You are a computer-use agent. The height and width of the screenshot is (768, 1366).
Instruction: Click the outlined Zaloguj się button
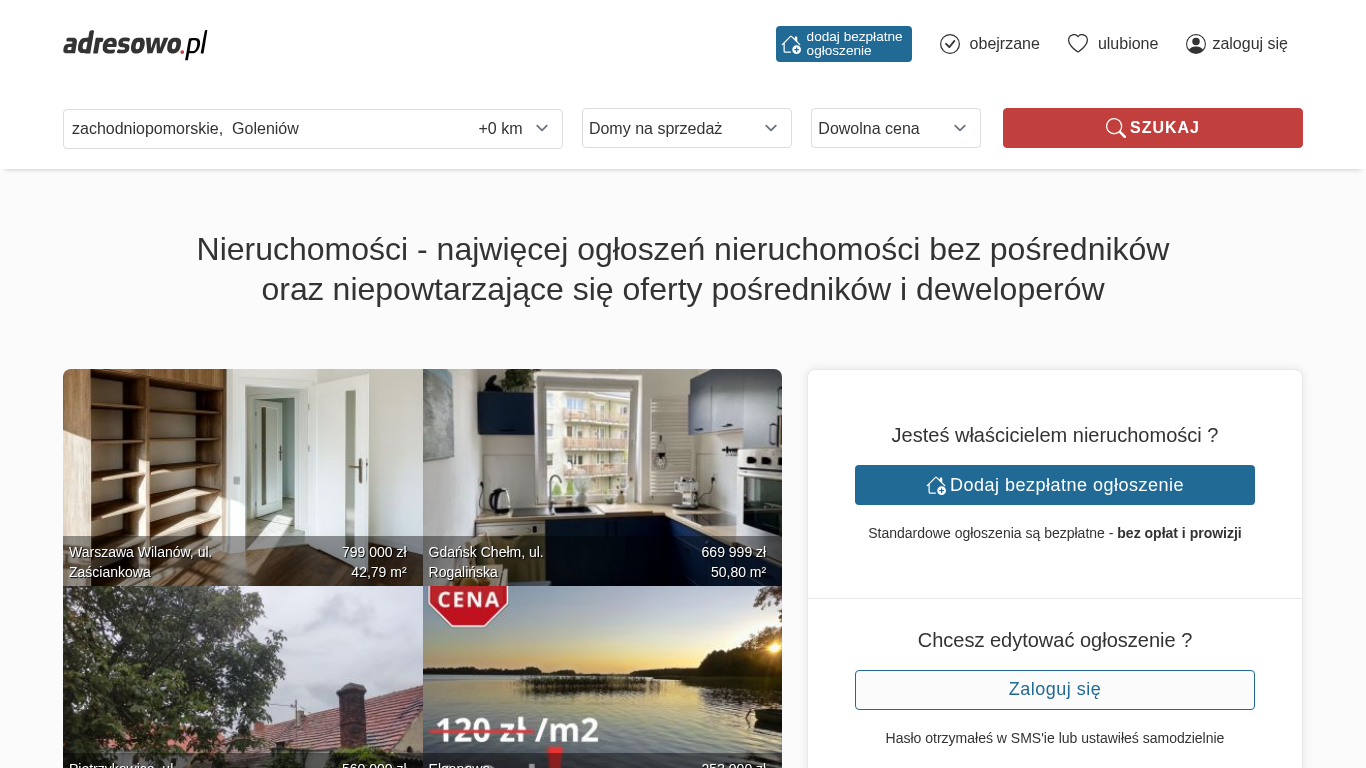coord(1054,690)
